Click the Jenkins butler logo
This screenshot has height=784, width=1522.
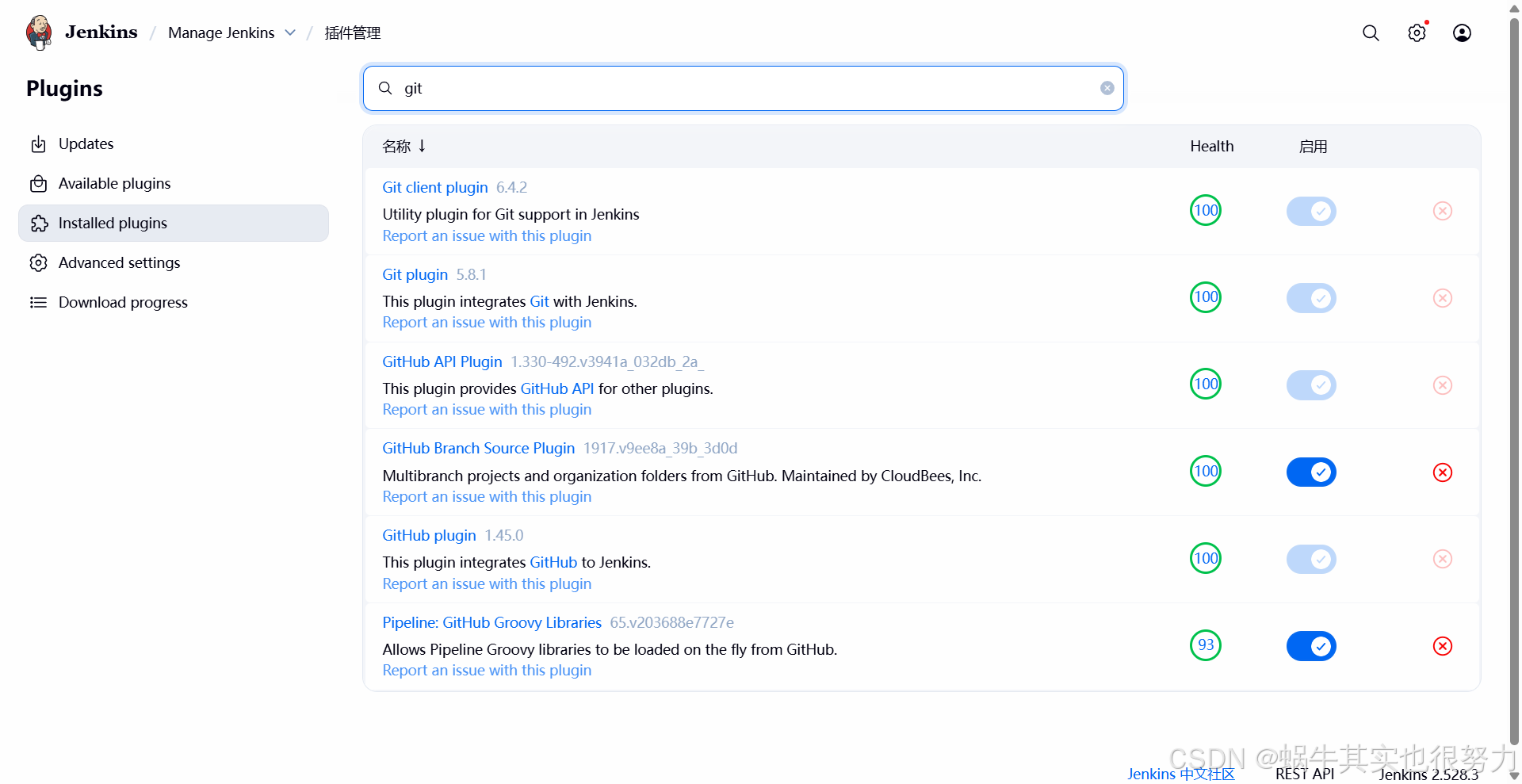[39, 33]
